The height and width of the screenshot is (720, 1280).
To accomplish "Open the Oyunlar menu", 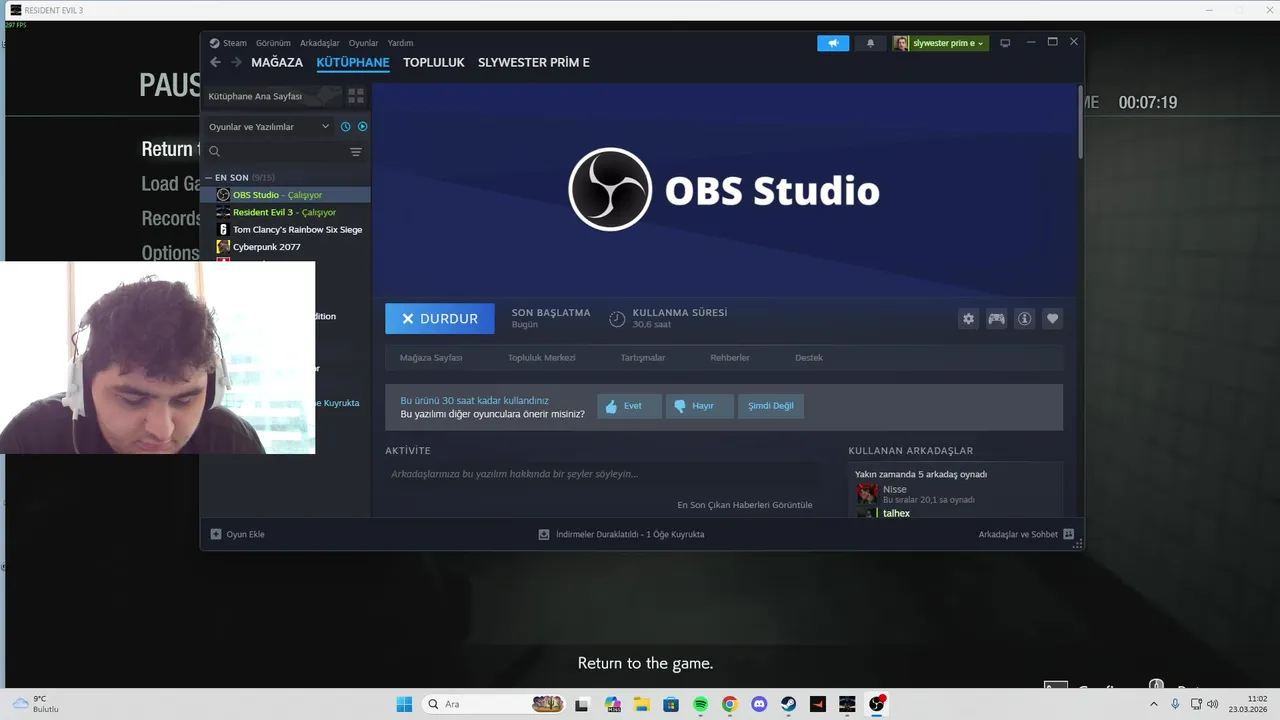I will pos(364,43).
